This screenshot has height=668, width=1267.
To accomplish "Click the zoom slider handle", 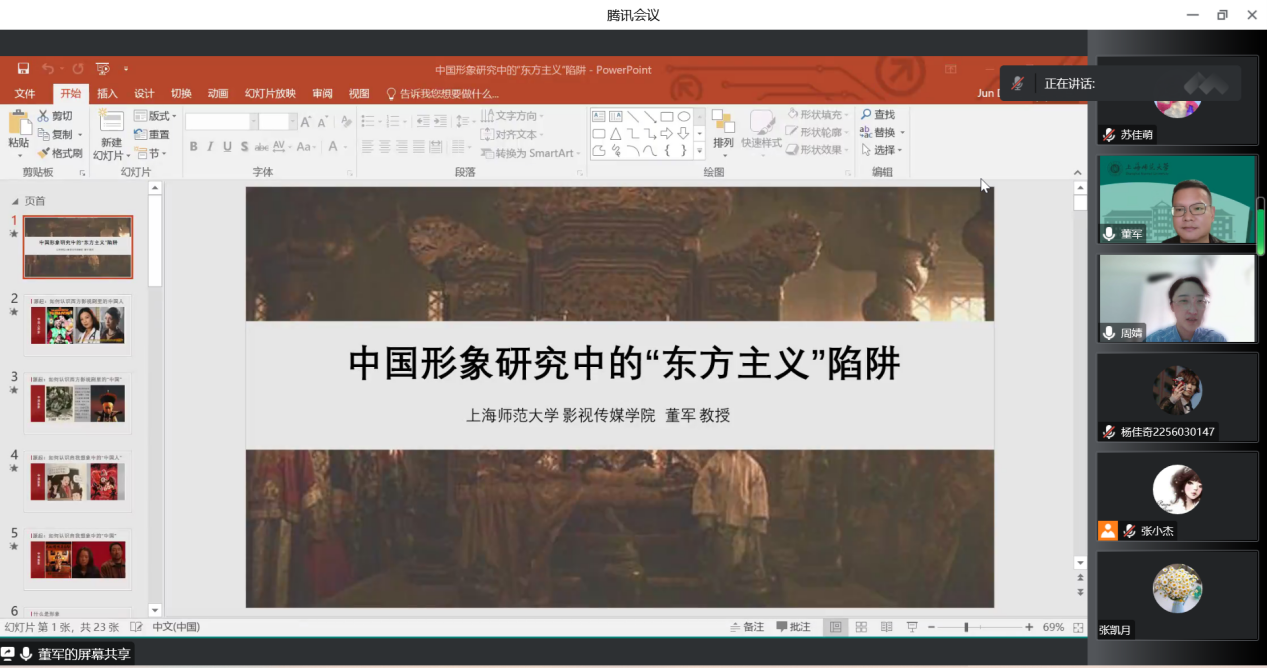I will click(966, 627).
